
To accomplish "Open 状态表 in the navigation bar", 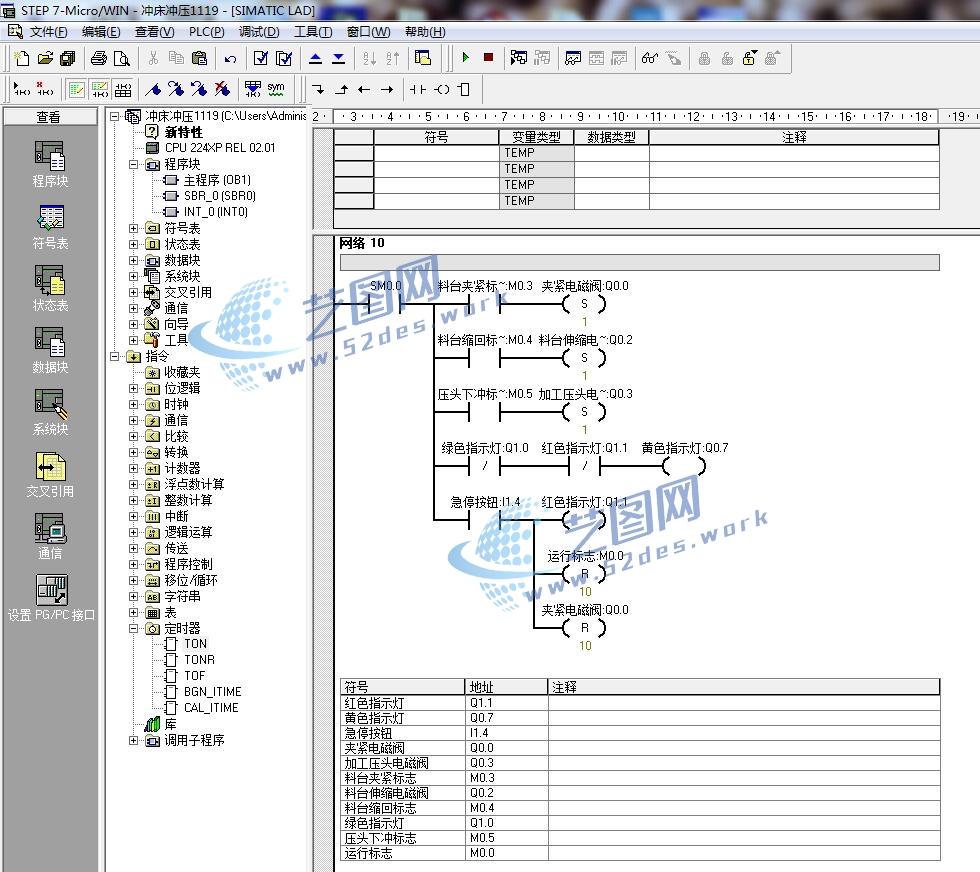I will click(50, 288).
